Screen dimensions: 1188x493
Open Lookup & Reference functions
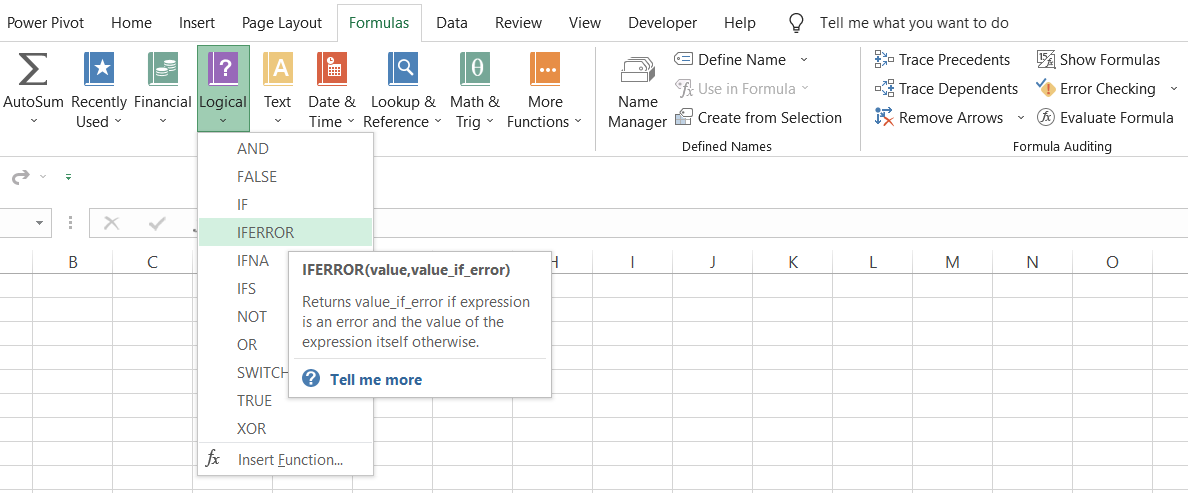(x=403, y=70)
